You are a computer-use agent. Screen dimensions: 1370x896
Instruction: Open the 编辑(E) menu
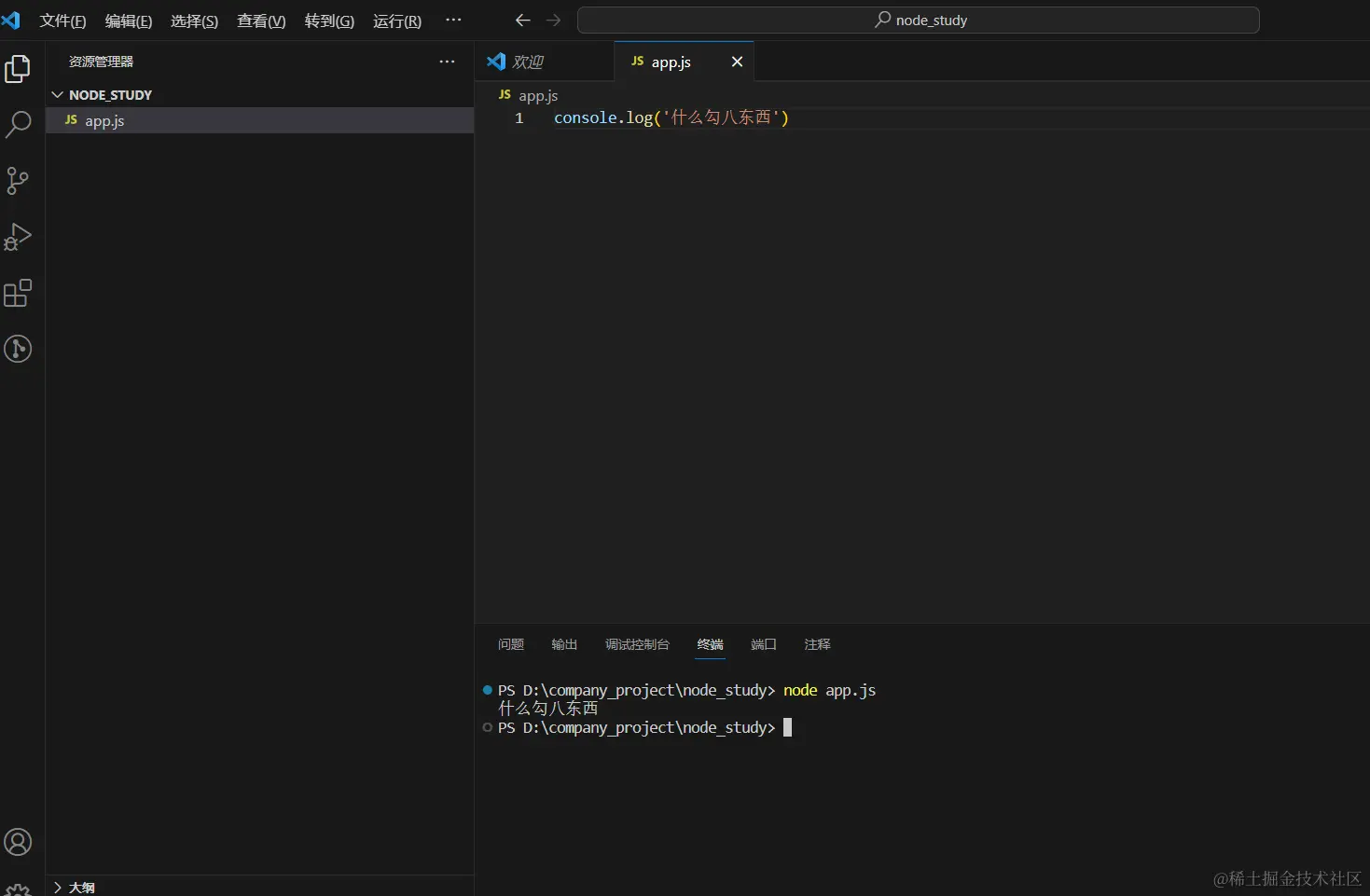pos(129,21)
